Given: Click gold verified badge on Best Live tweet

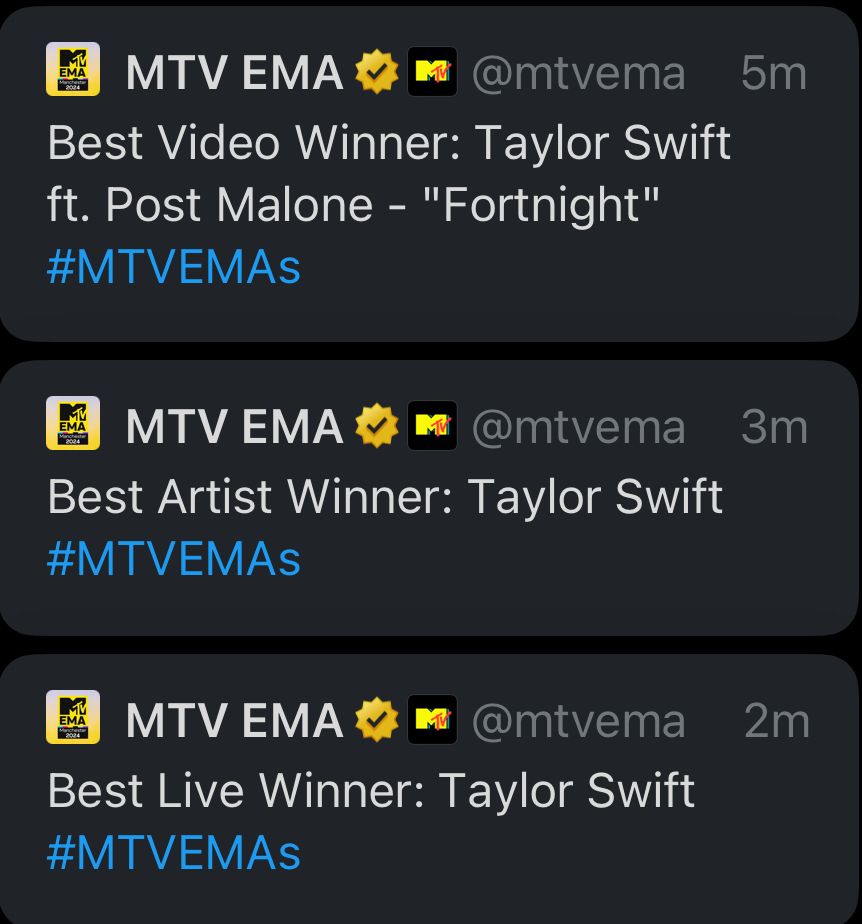Looking at the screenshot, I should click(376, 720).
